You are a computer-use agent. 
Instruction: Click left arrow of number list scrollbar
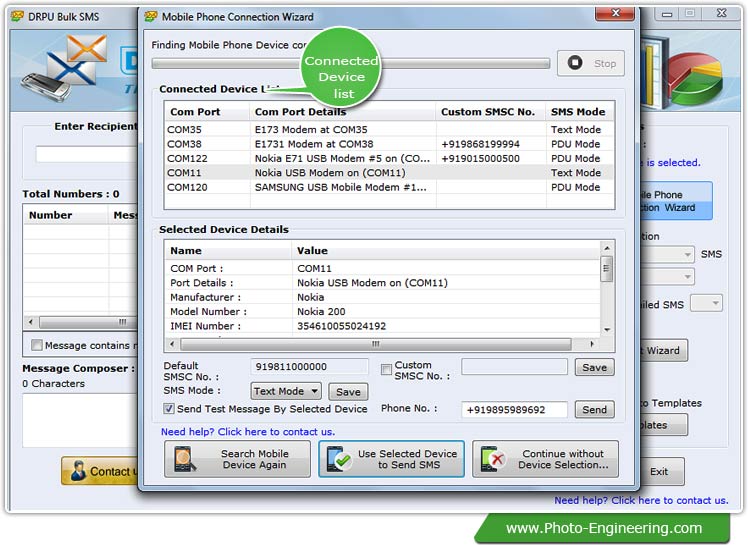(31, 322)
